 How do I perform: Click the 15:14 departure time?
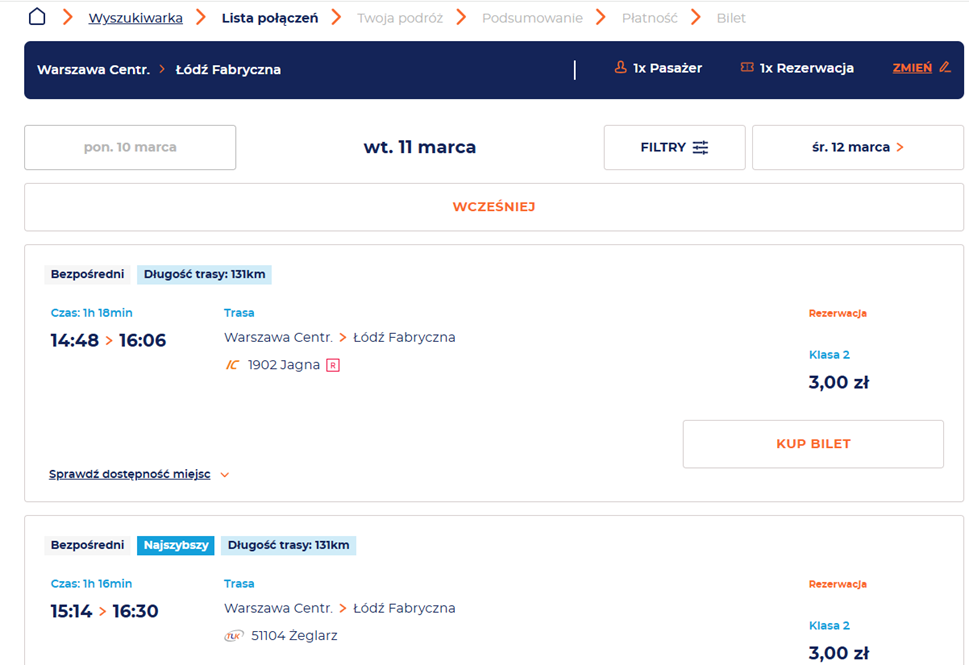71,611
